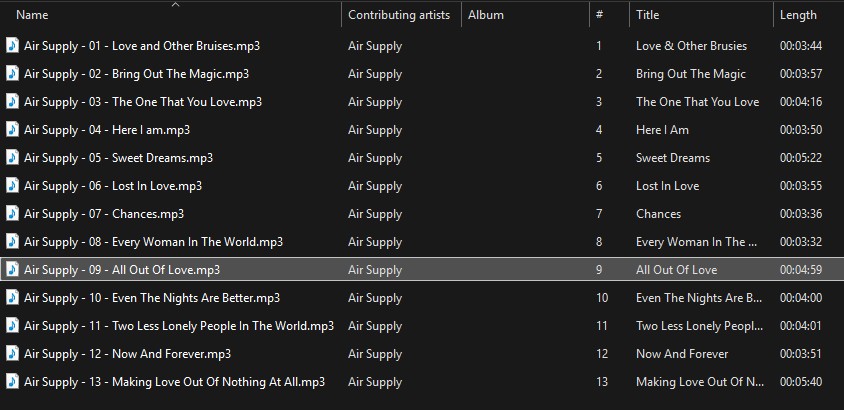The image size is (844, 410).
Task: Click the MP3 icon for All Out Of Love
Action: click(12, 269)
